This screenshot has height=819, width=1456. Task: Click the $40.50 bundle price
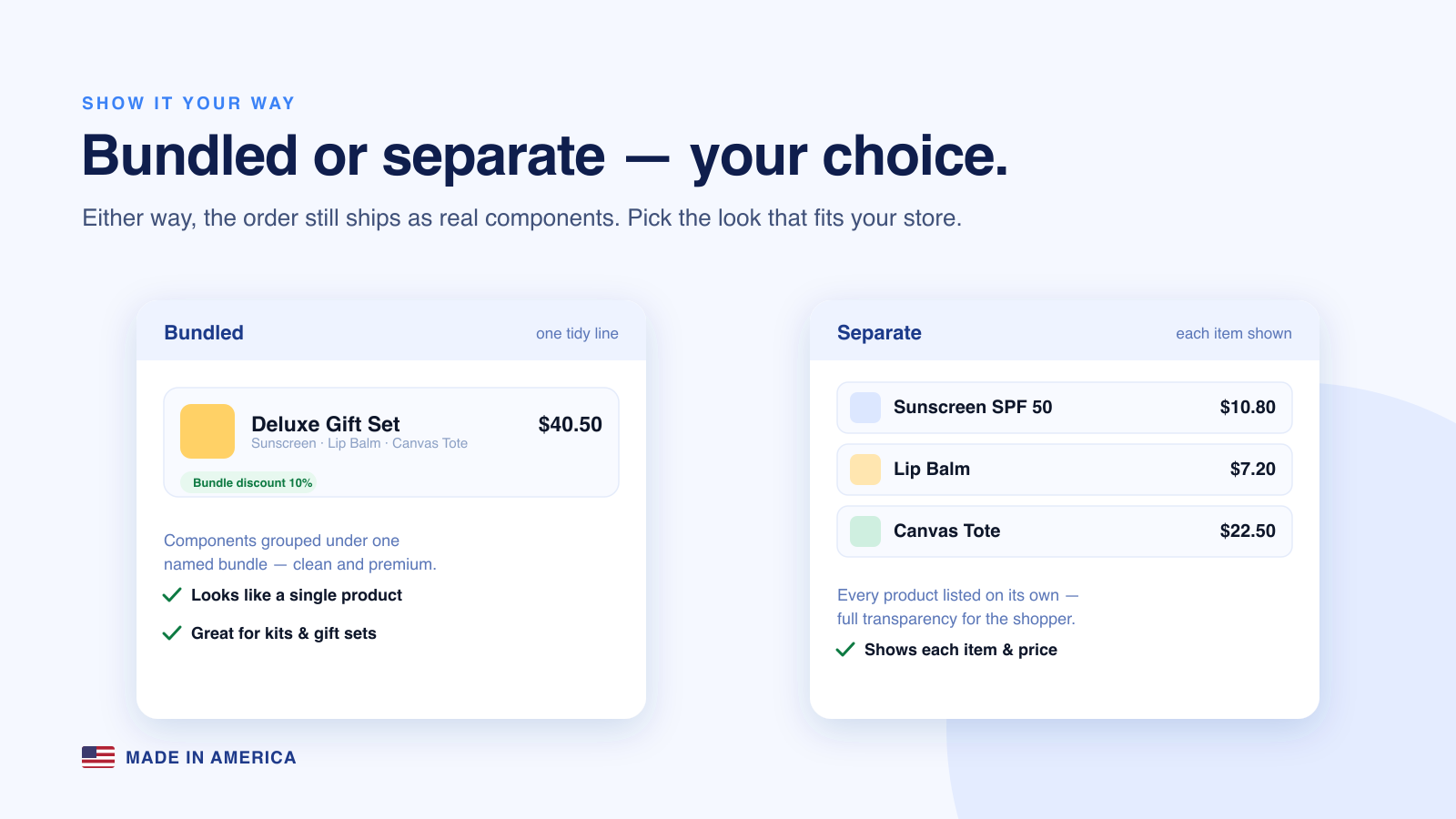[571, 425]
